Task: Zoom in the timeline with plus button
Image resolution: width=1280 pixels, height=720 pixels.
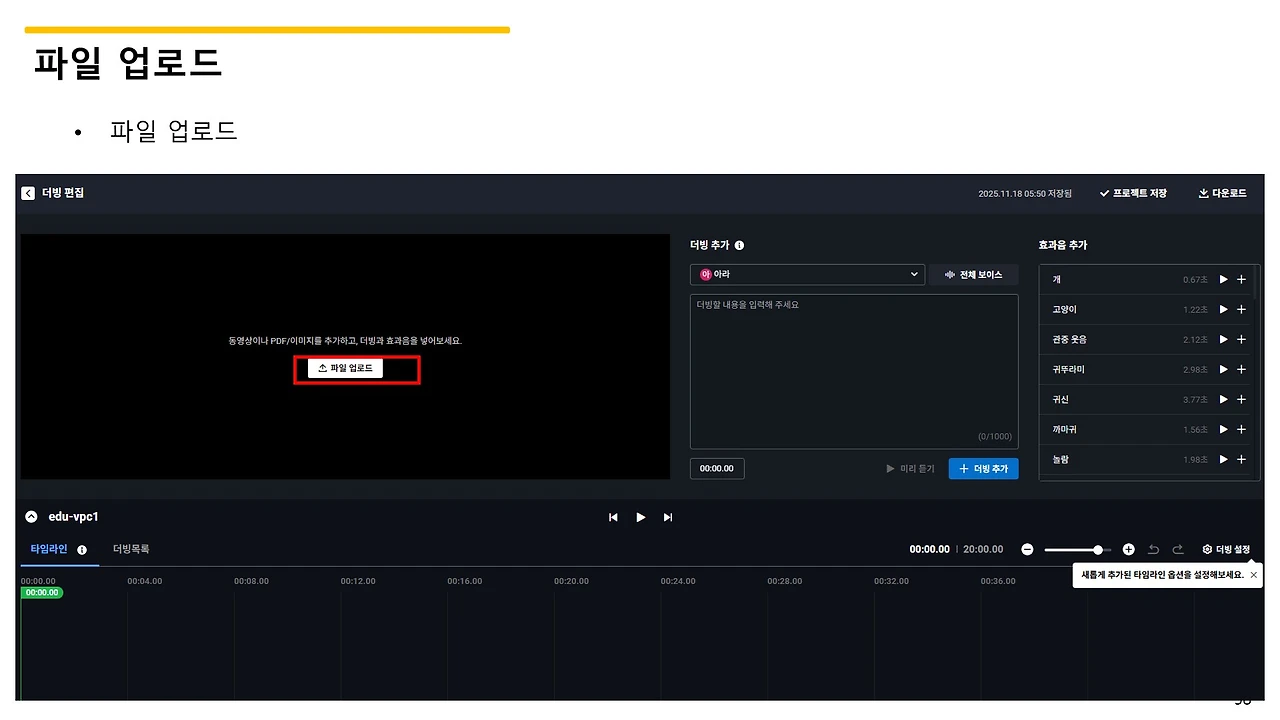Action: coord(1129,549)
